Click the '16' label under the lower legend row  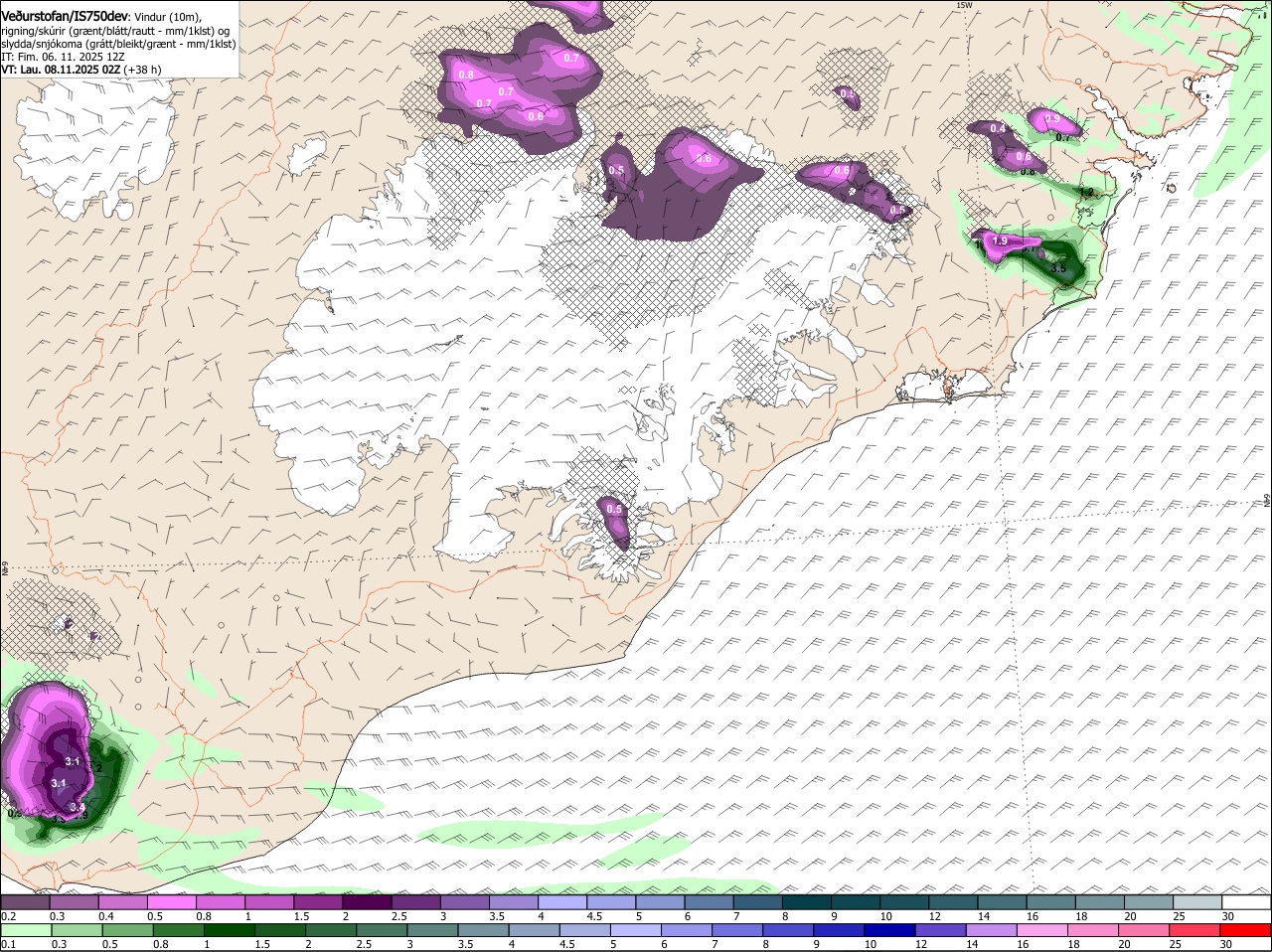[x=1023, y=944]
